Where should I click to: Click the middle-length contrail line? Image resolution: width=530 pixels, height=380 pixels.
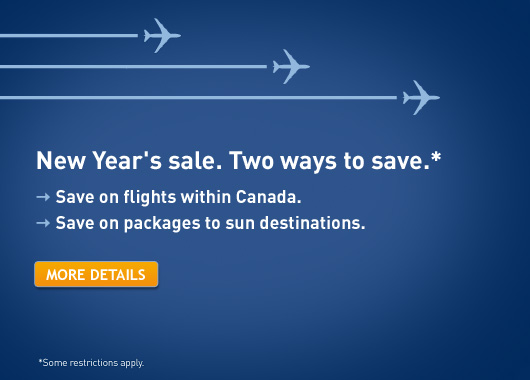click(x=134, y=67)
